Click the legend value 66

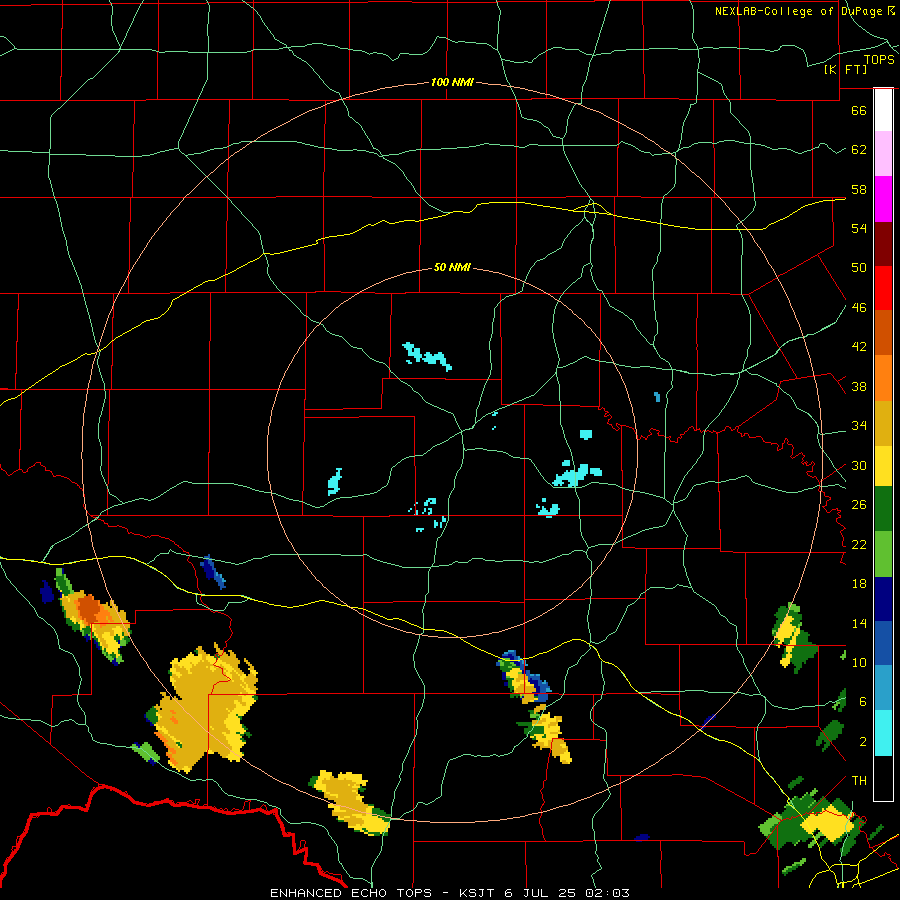(x=859, y=110)
